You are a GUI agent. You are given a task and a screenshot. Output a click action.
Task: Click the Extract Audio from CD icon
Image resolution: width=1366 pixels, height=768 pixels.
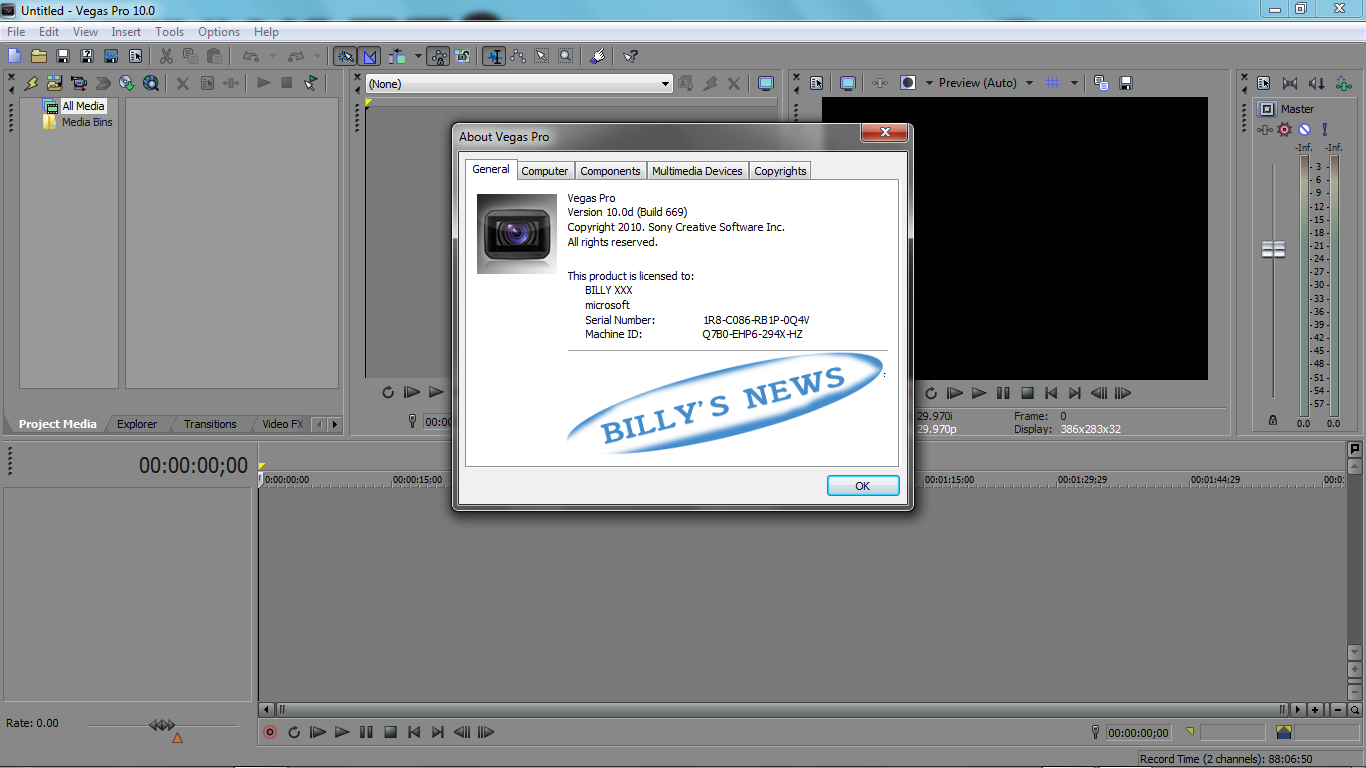126,83
